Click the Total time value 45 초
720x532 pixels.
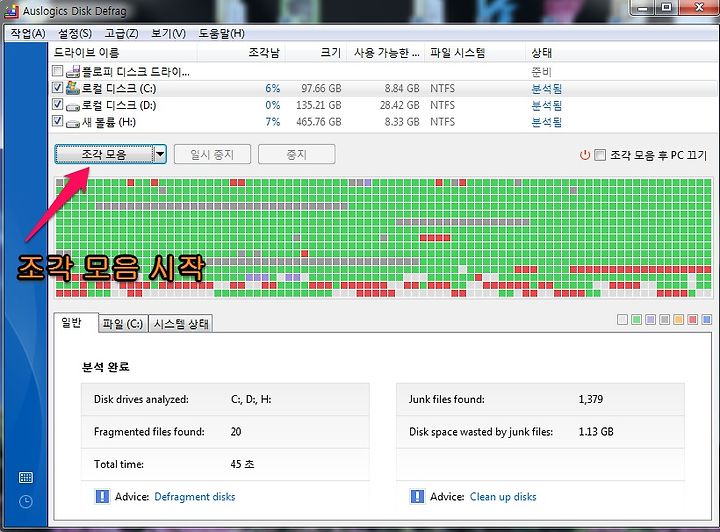click(x=242, y=464)
